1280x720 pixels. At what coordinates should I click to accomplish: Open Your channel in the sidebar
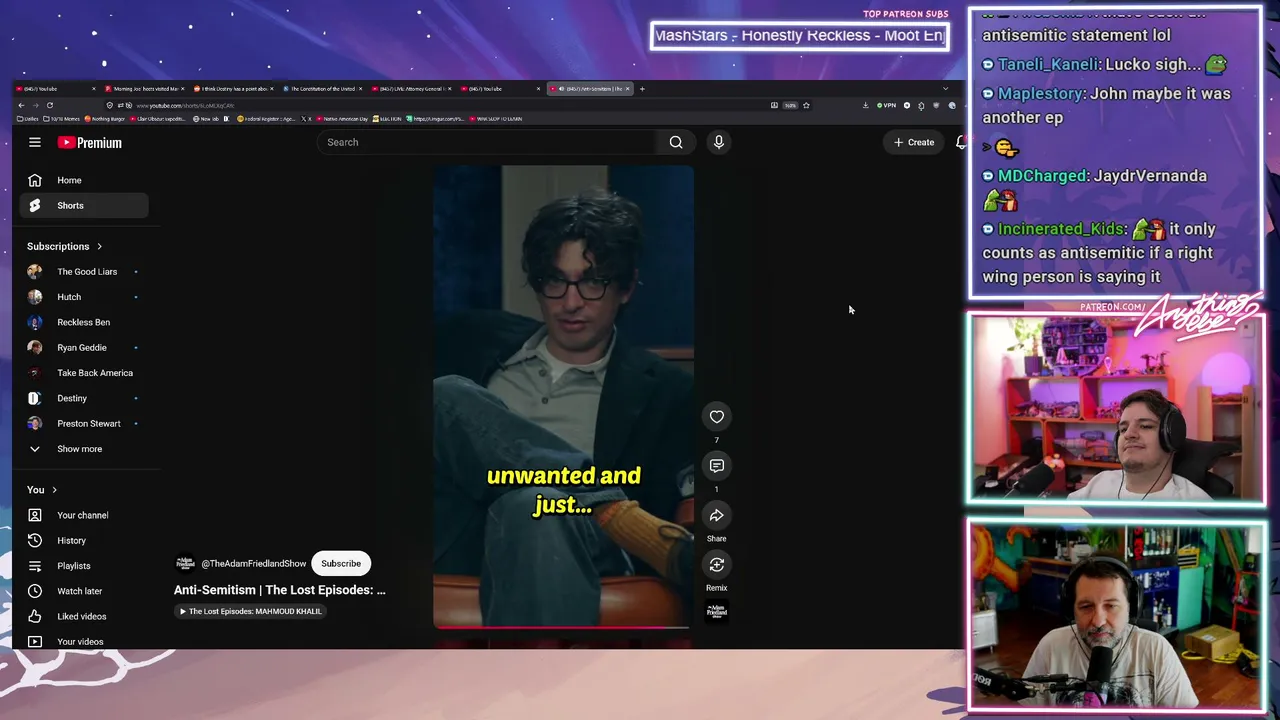click(82, 515)
